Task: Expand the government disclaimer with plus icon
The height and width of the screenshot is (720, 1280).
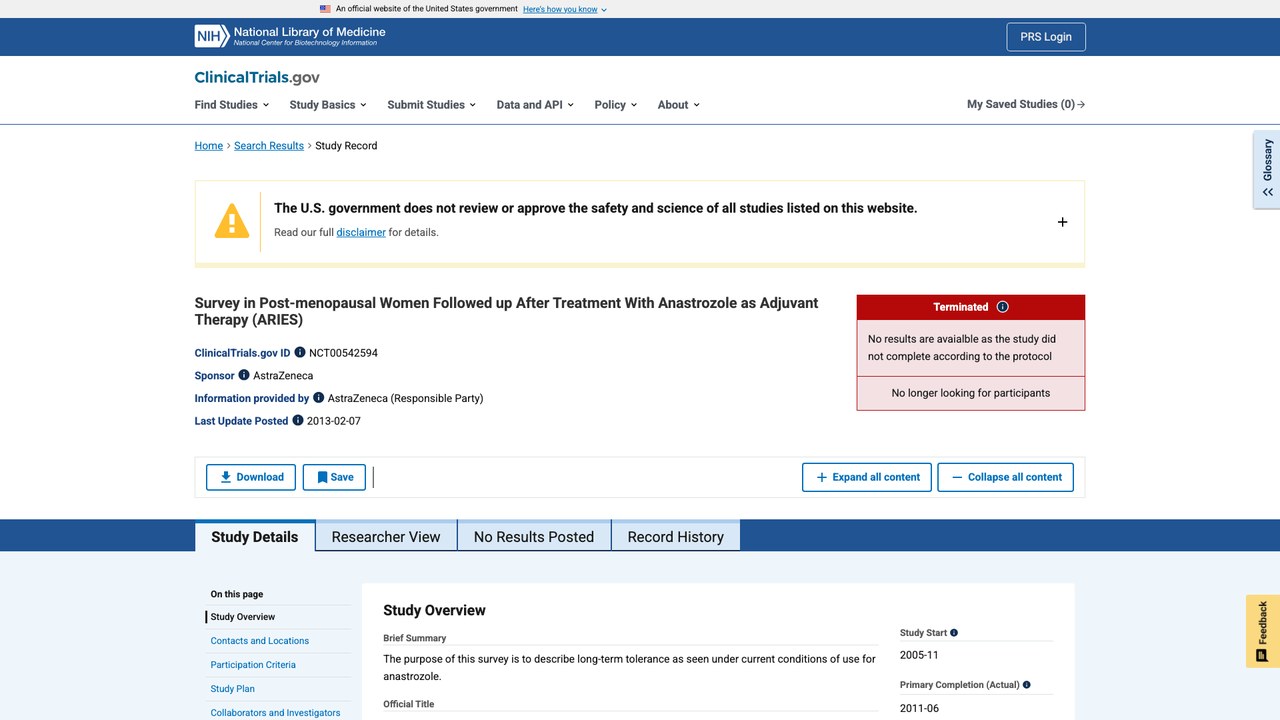Action: (x=1062, y=222)
